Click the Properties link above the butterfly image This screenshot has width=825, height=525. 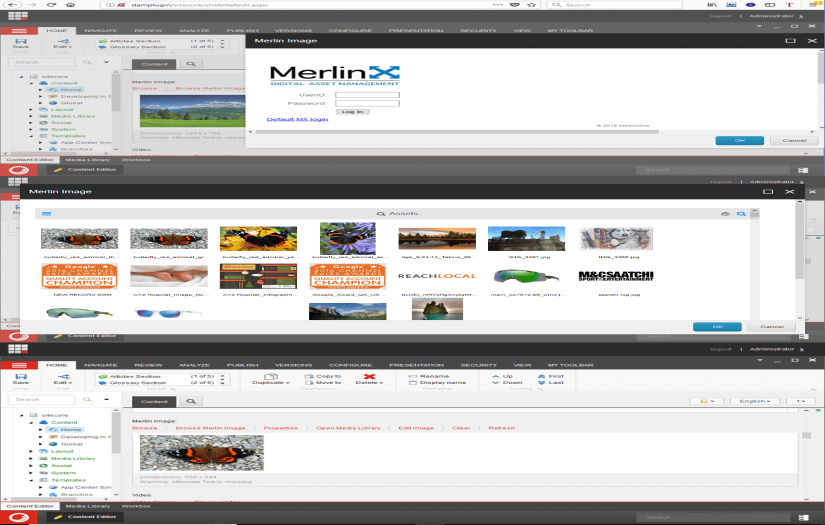point(280,428)
